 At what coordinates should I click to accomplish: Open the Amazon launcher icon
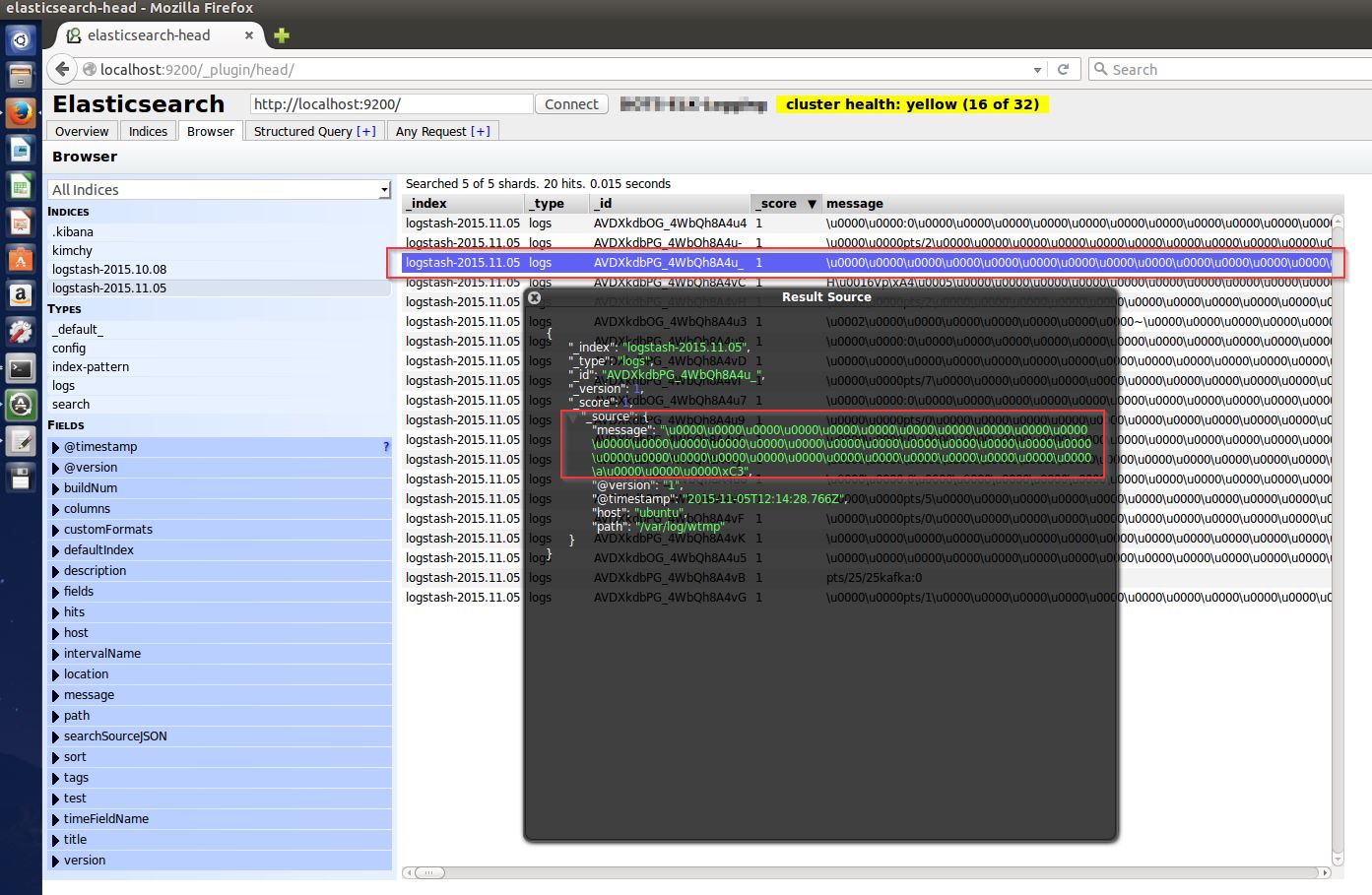click(21, 294)
